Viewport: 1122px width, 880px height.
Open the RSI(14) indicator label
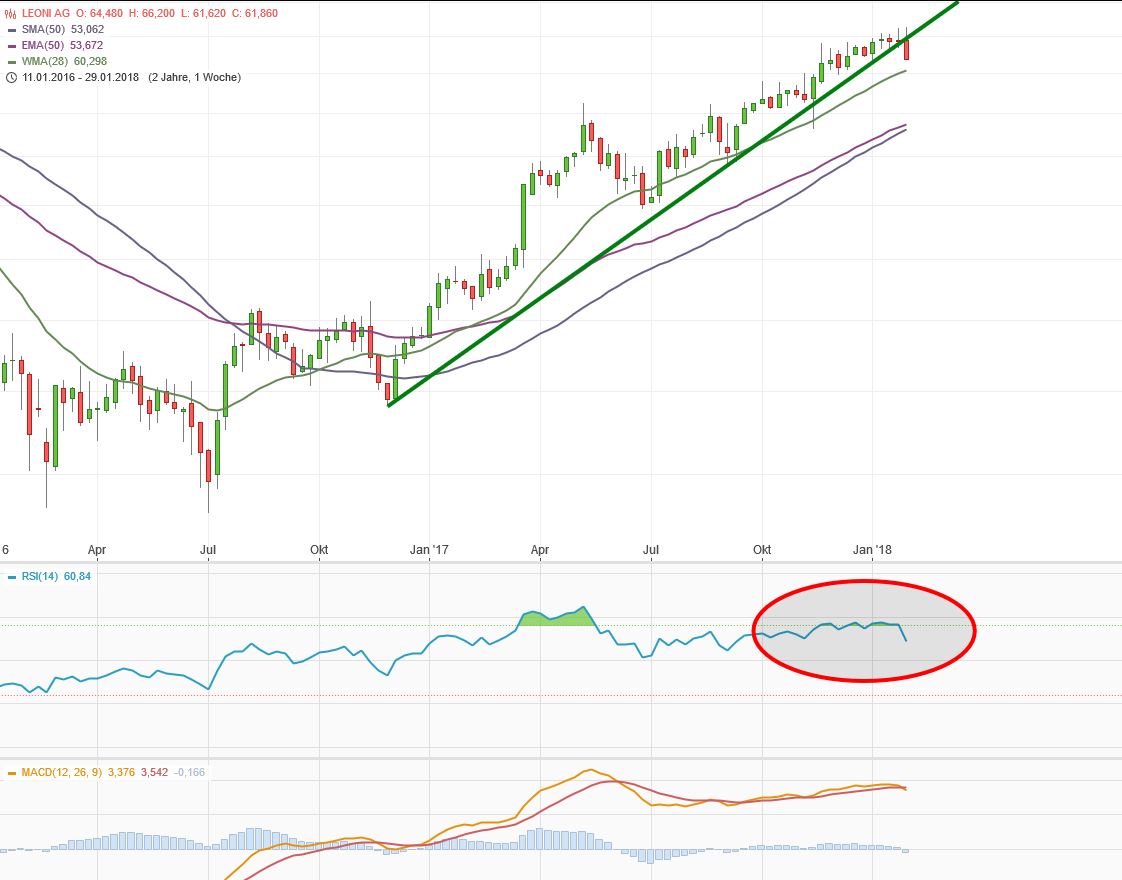pos(41,576)
